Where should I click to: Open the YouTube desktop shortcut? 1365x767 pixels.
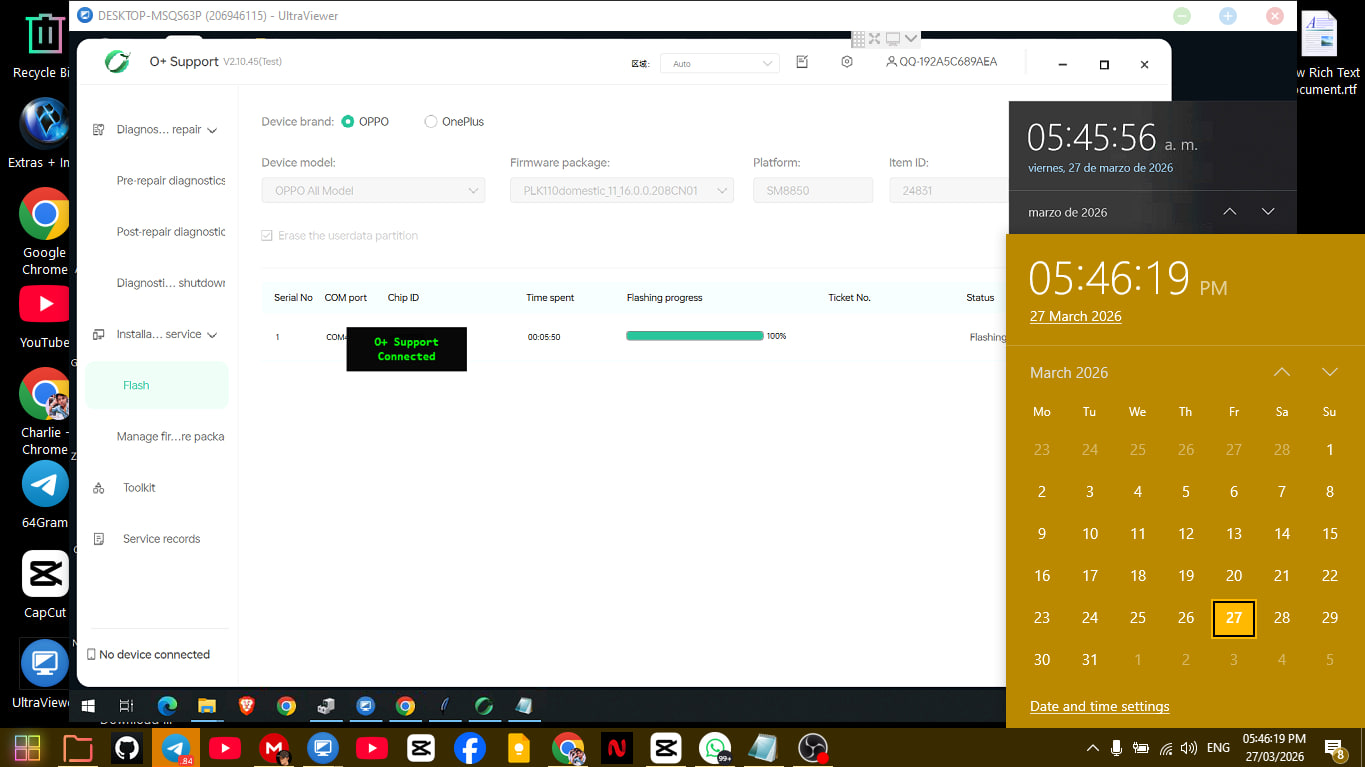point(45,318)
